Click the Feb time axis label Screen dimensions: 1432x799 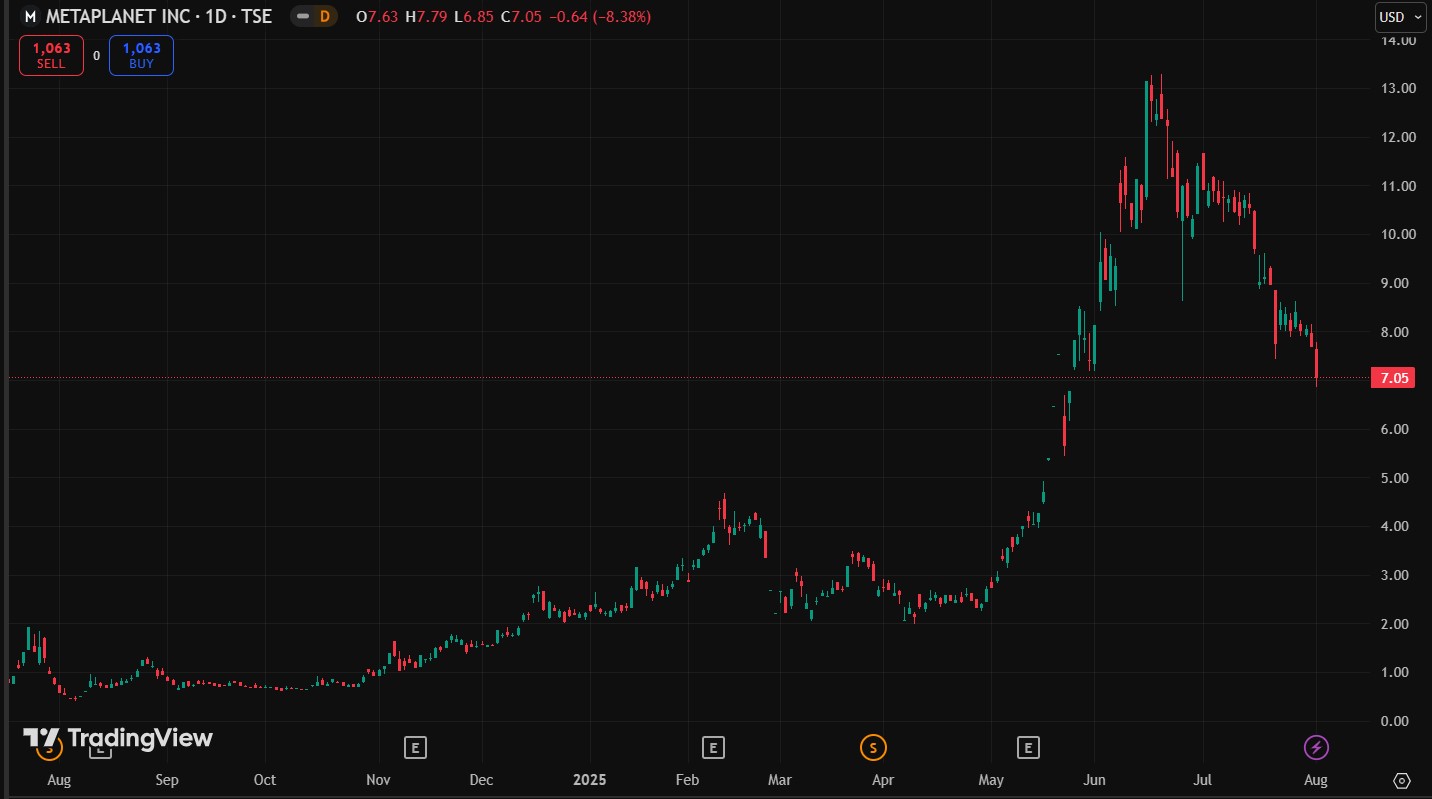coord(689,780)
